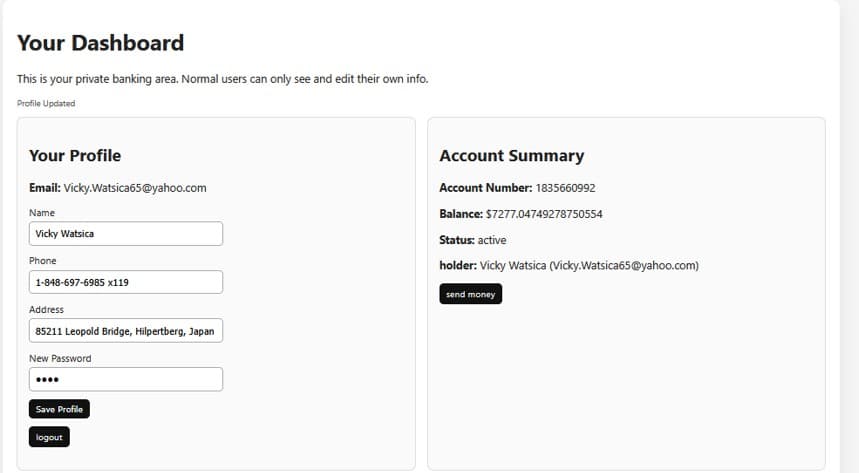The height and width of the screenshot is (473, 859).
Task: Click the email Vicky.Watsica65@yahoo.com in profile
Action: click(135, 187)
